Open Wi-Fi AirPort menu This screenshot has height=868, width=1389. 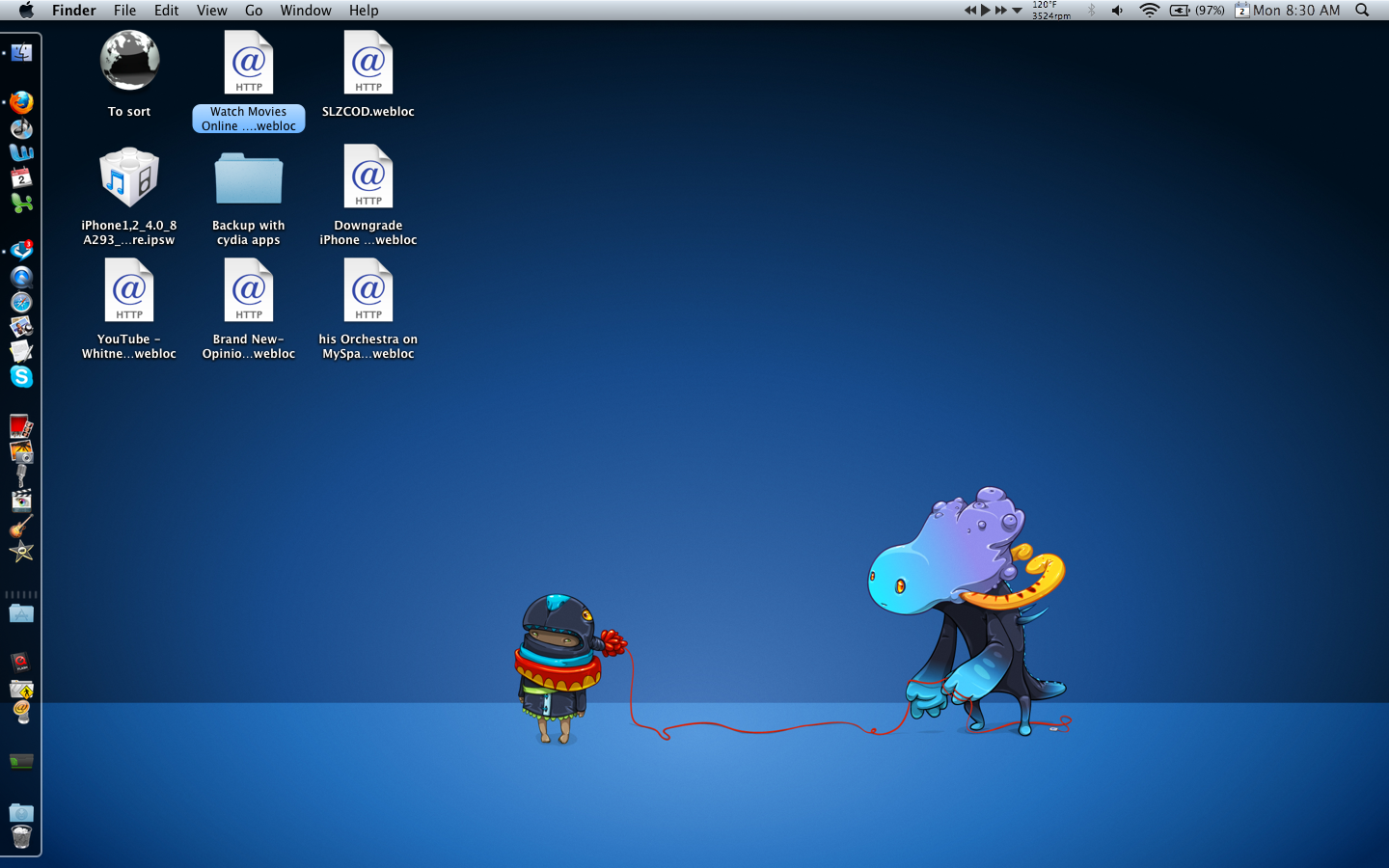1149,10
